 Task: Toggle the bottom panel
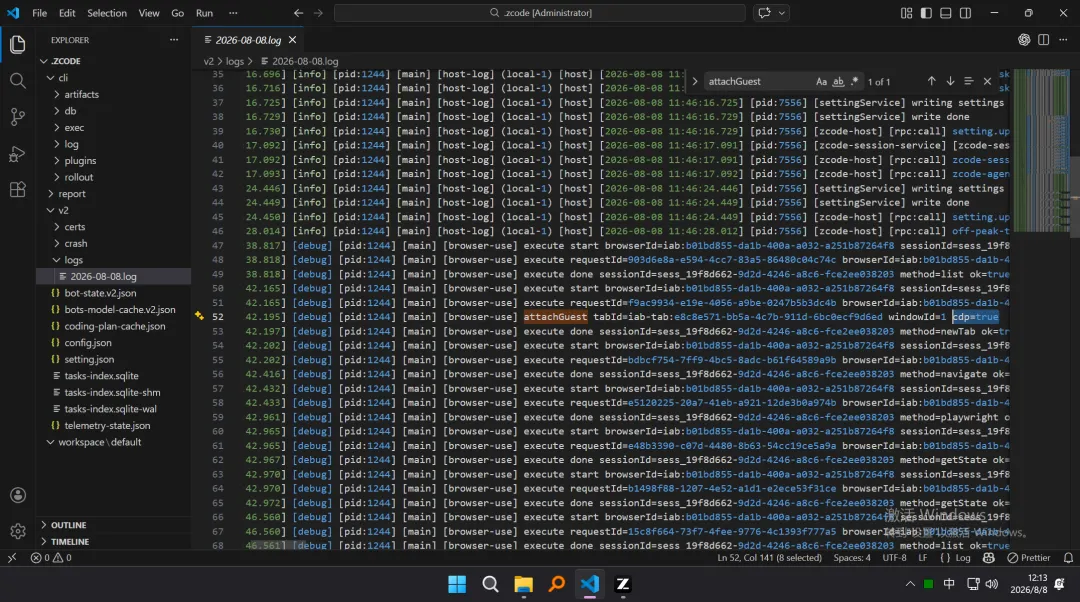(946, 12)
